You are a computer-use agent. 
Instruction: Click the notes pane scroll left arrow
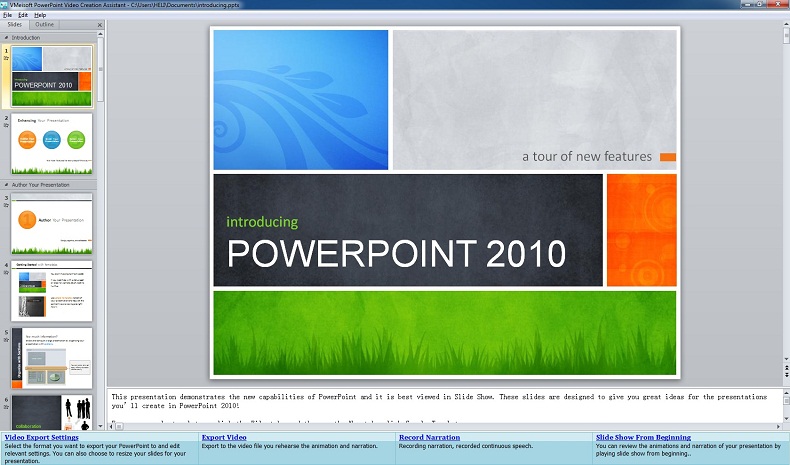[112, 427]
